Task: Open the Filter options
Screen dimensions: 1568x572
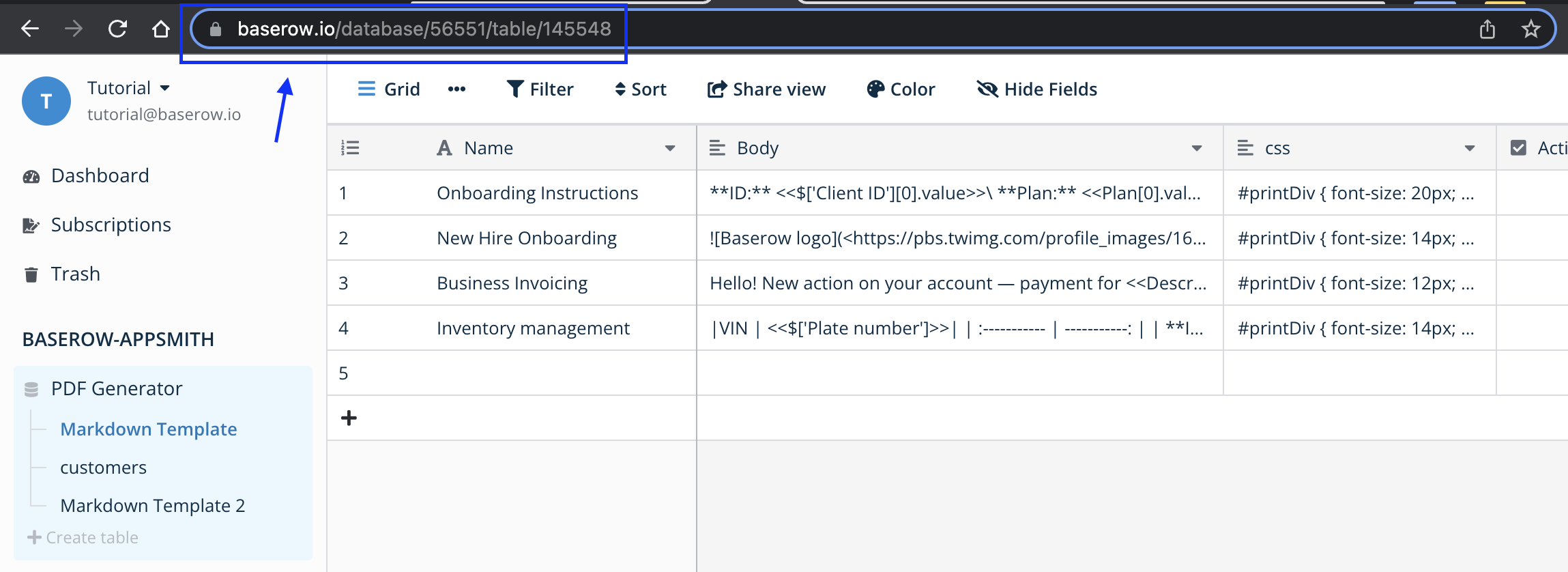Action: point(540,89)
